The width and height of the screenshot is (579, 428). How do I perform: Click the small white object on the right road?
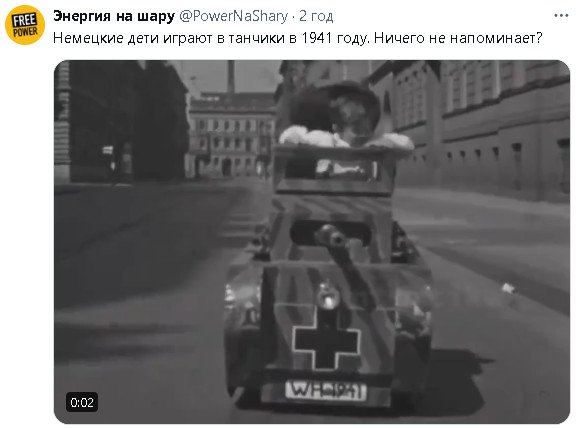point(508,288)
